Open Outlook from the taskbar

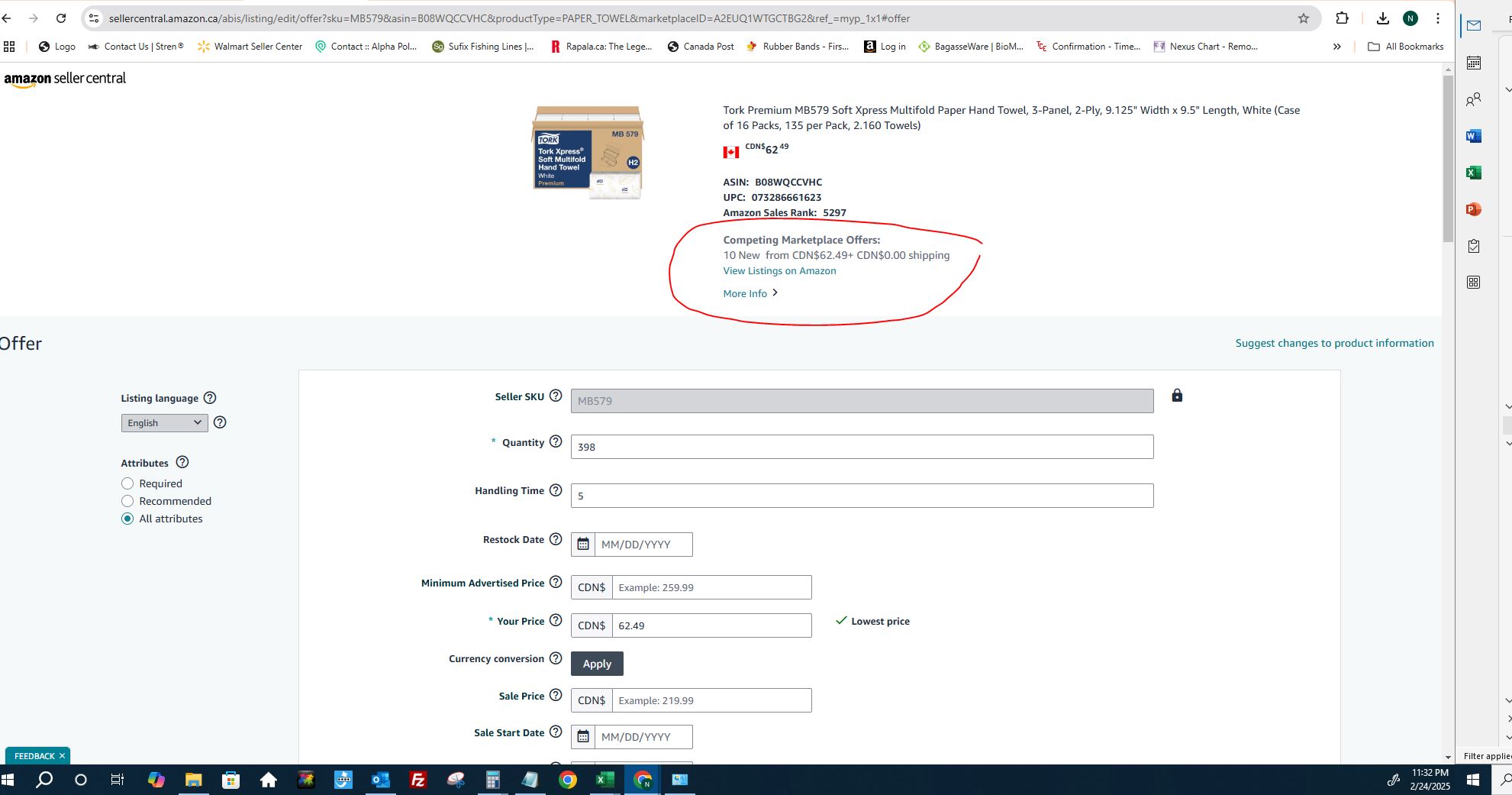380,780
